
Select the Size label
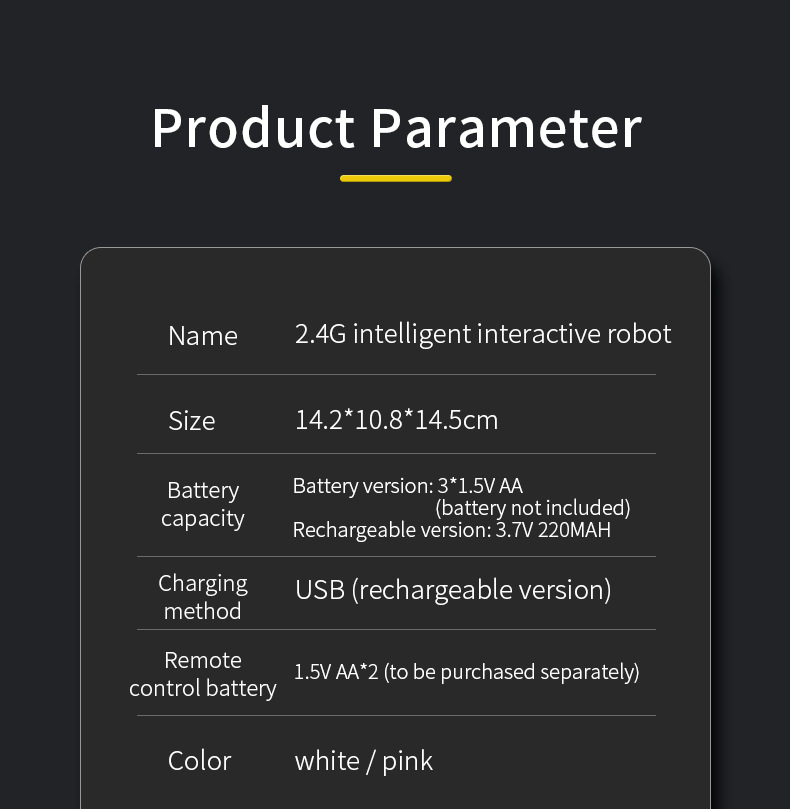(191, 420)
